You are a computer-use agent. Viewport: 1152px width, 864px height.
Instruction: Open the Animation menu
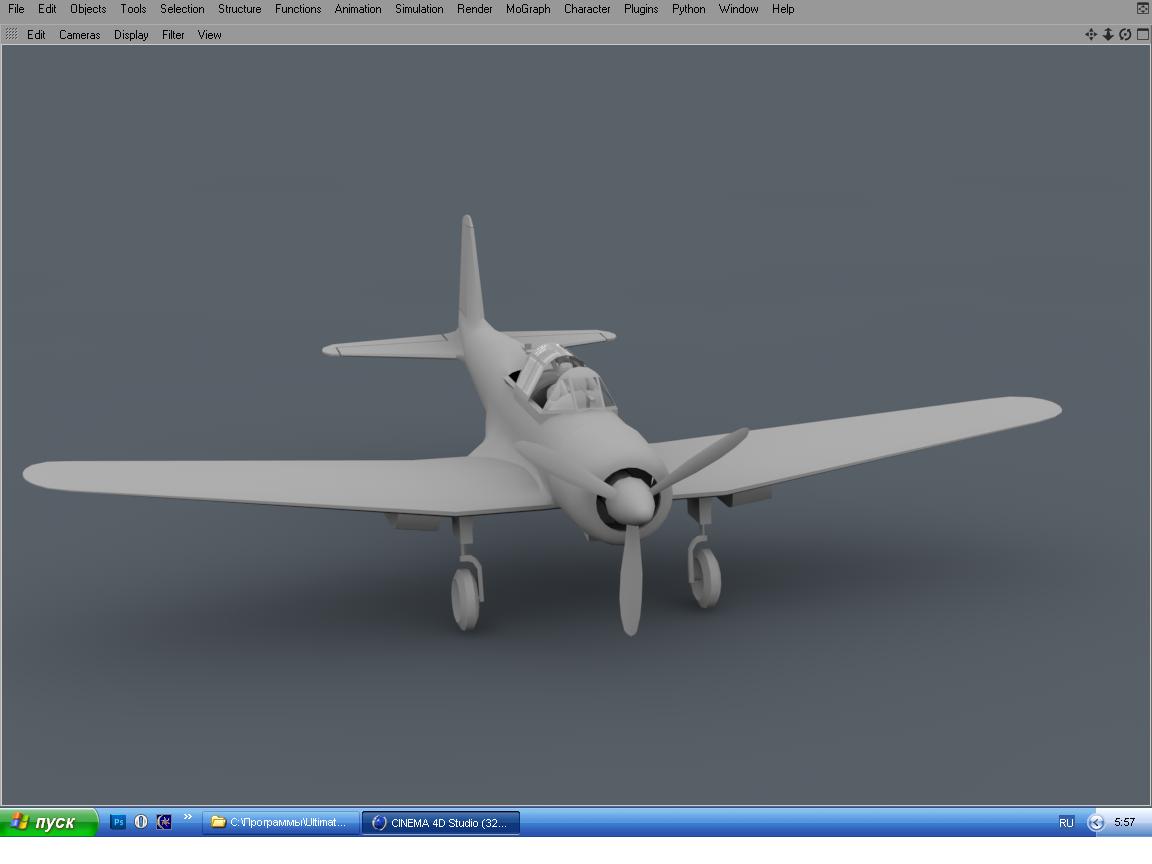[358, 9]
